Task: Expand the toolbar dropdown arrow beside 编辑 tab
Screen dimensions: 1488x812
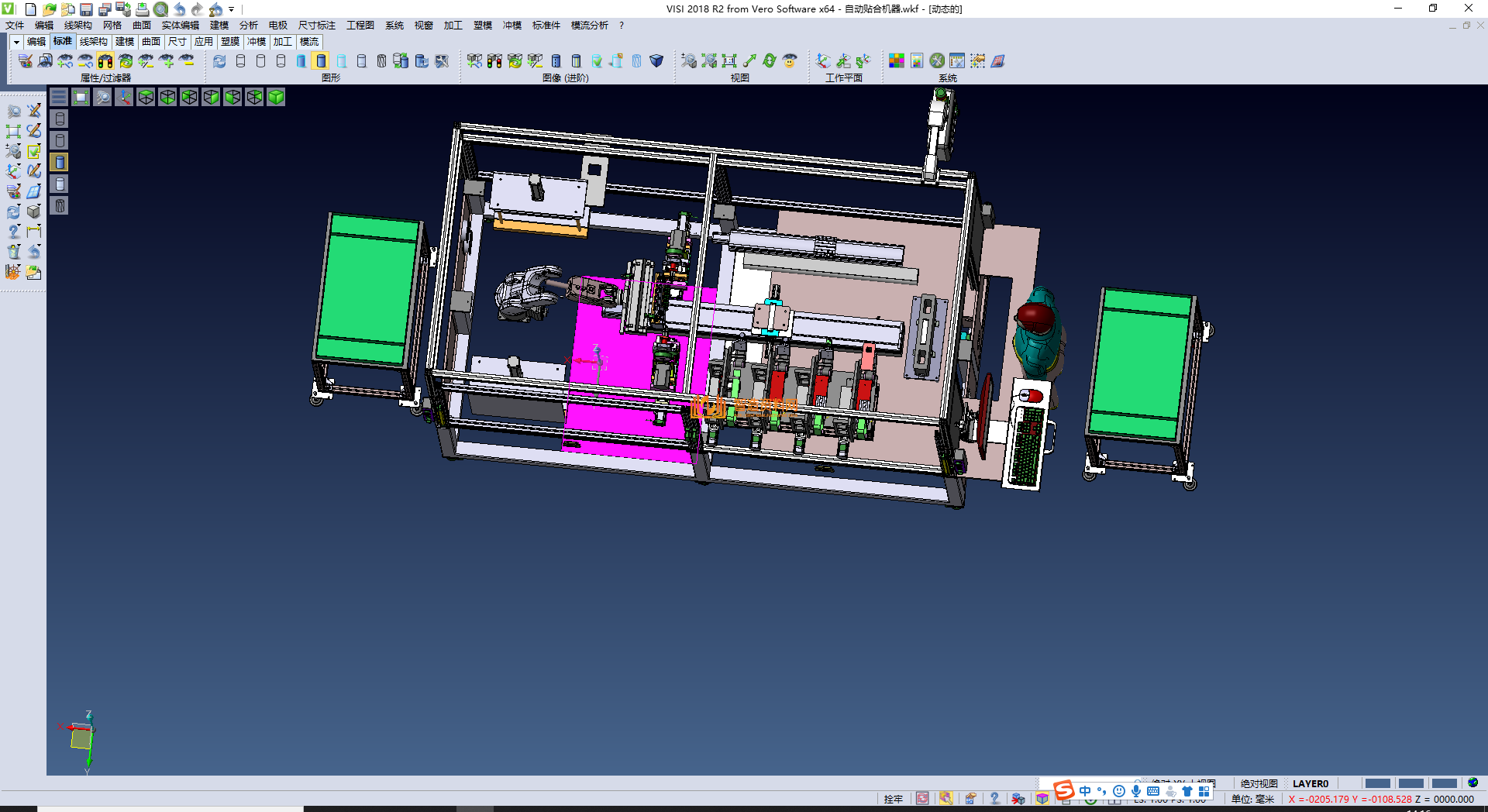Action: point(16,42)
